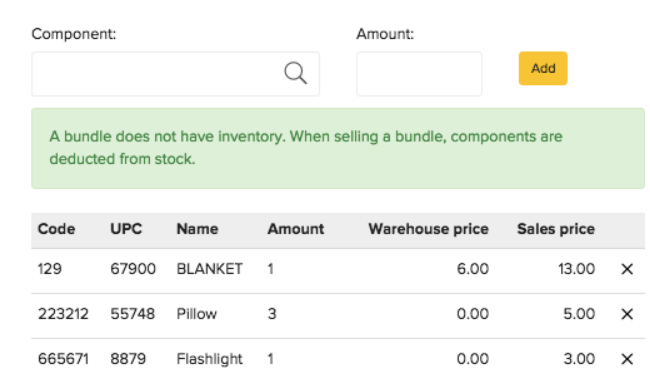Delete the Flashlight row via X icon
Viewport: 650px width, 387px height.
coord(627,358)
